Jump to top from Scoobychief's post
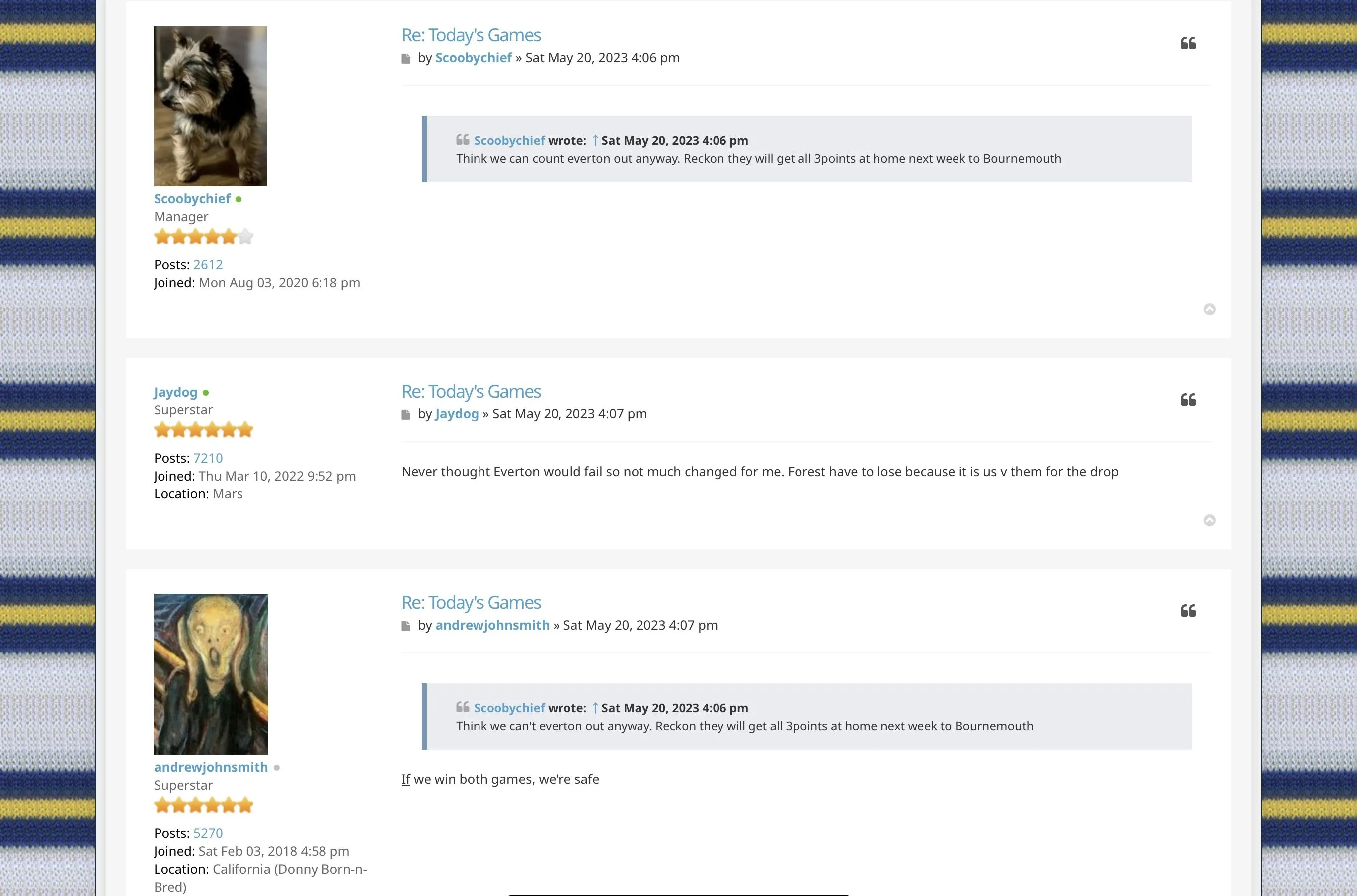The width and height of the screenshot is (1357, 896). point(1209,309)
